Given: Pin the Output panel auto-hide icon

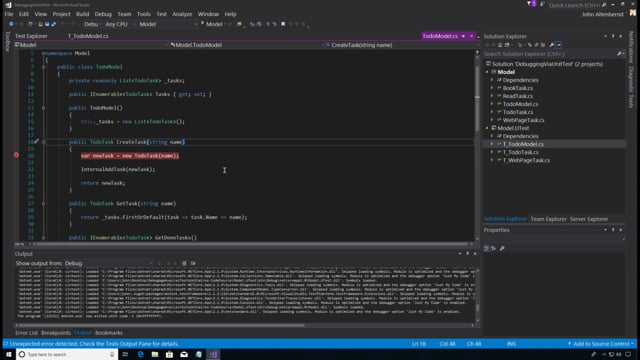Looking at the screenshot, I should click(x=467, y=254).
